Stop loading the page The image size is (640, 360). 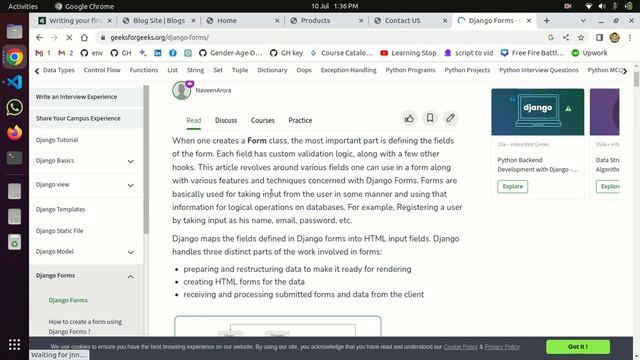point(69,38)
